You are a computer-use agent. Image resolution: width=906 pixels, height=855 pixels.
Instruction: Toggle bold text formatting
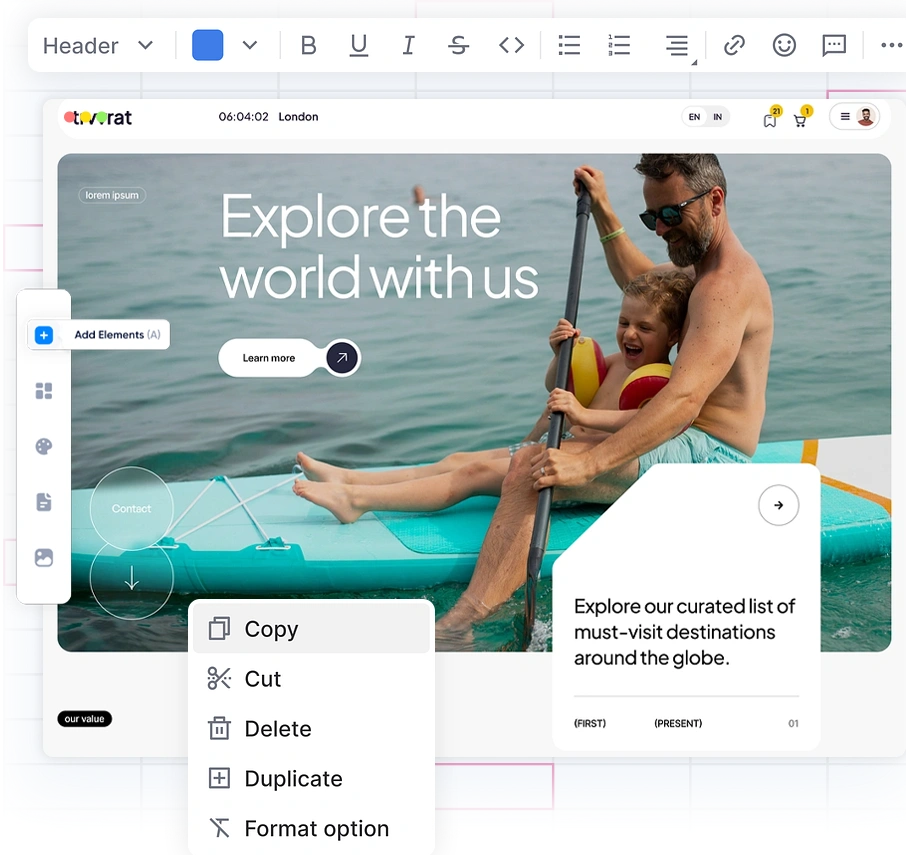click(x=309, y=46)
